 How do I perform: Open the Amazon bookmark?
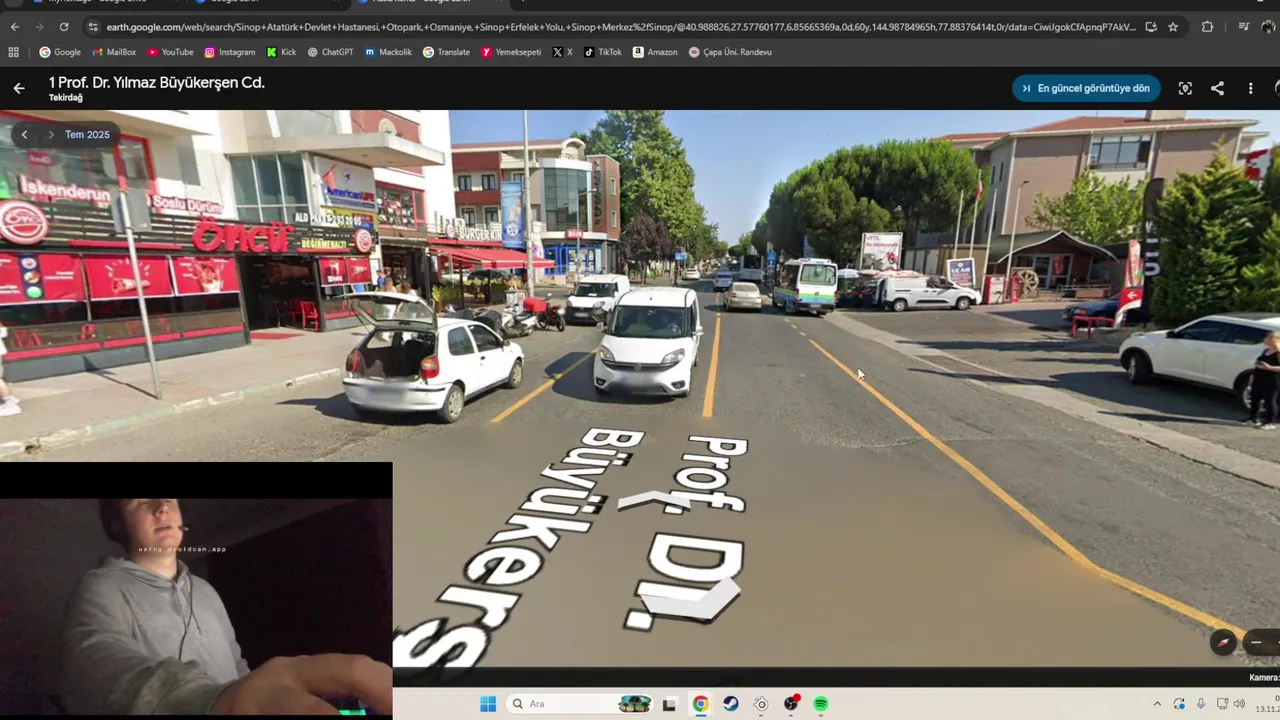[x=655, y=52]
